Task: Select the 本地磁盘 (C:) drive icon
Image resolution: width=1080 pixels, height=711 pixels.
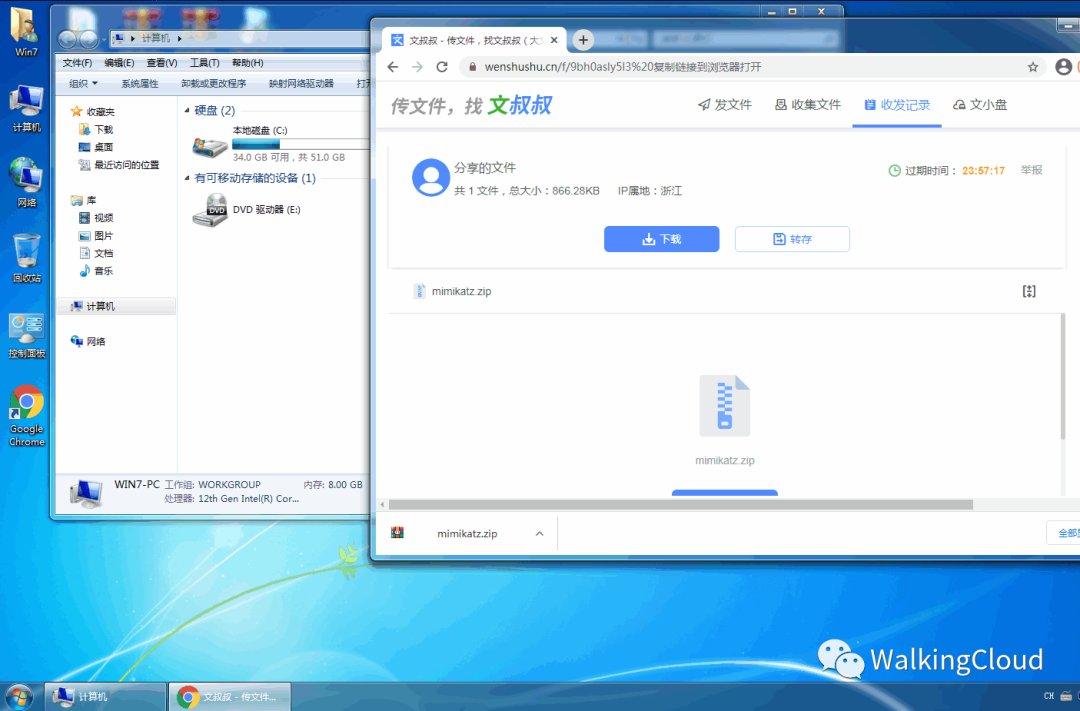Action: pos(210,146)
